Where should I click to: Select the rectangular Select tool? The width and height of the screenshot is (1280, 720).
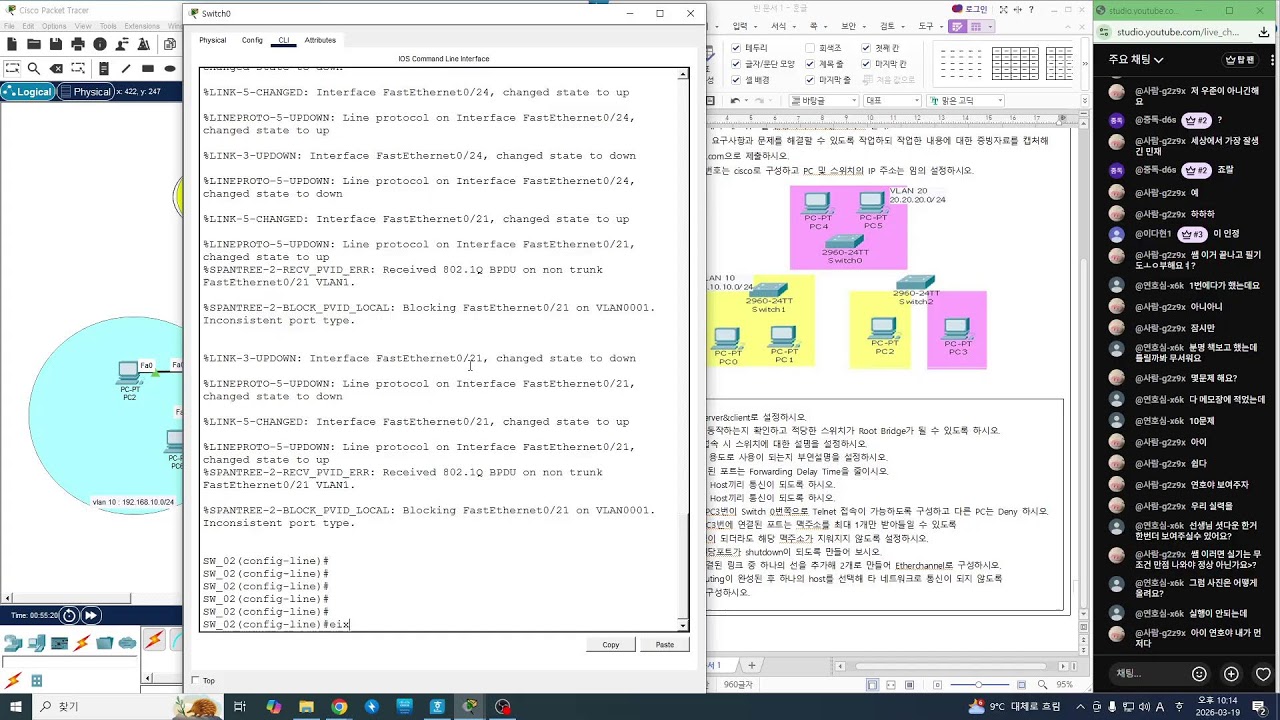12,69
